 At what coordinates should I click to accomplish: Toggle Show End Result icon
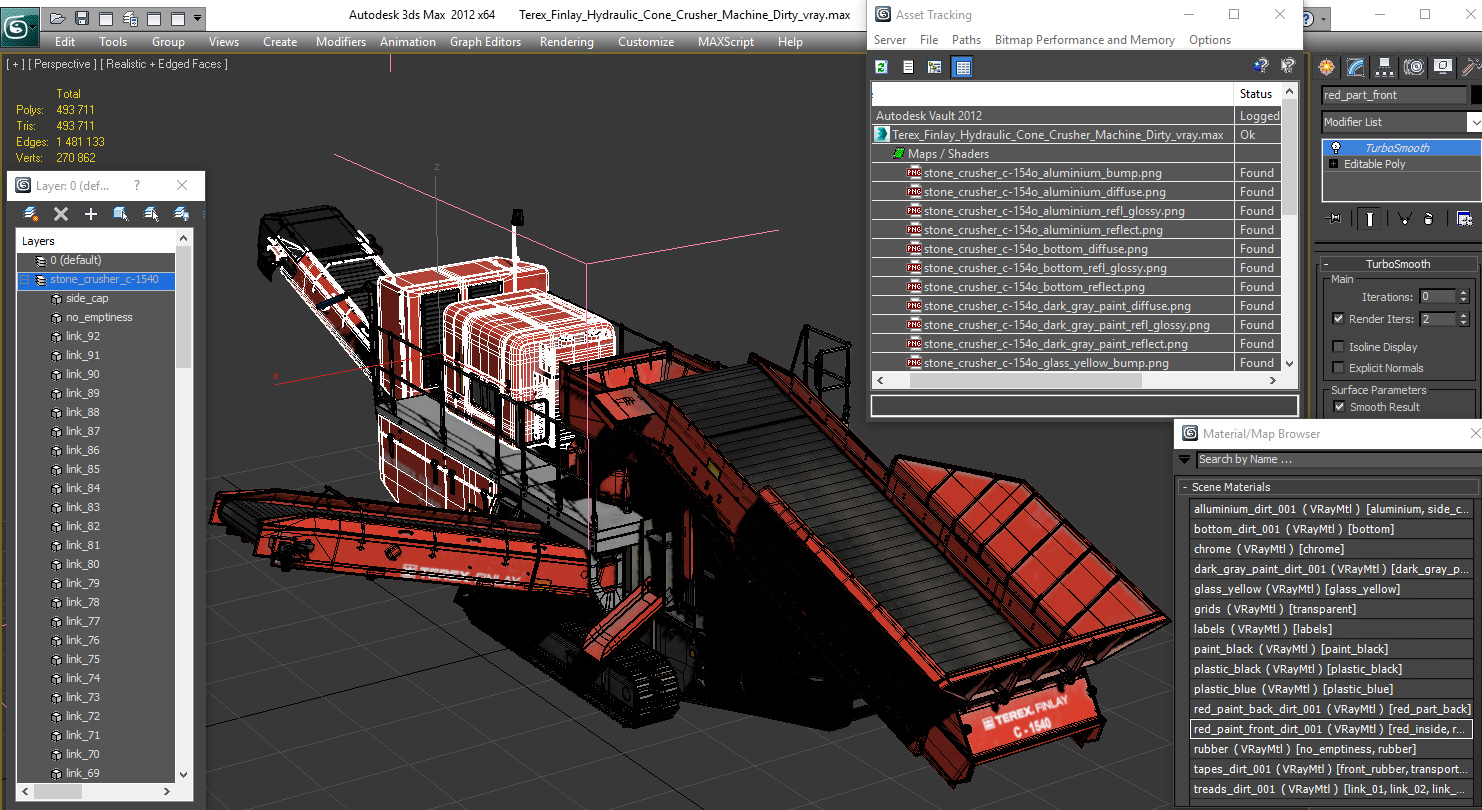[1369, 218]
